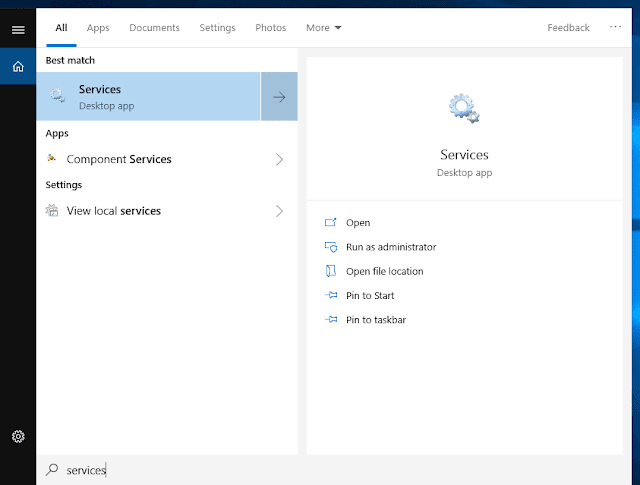The image size is (640, 485).
Task: Switch to the Settings tab
Action: (x=217, y=28)
